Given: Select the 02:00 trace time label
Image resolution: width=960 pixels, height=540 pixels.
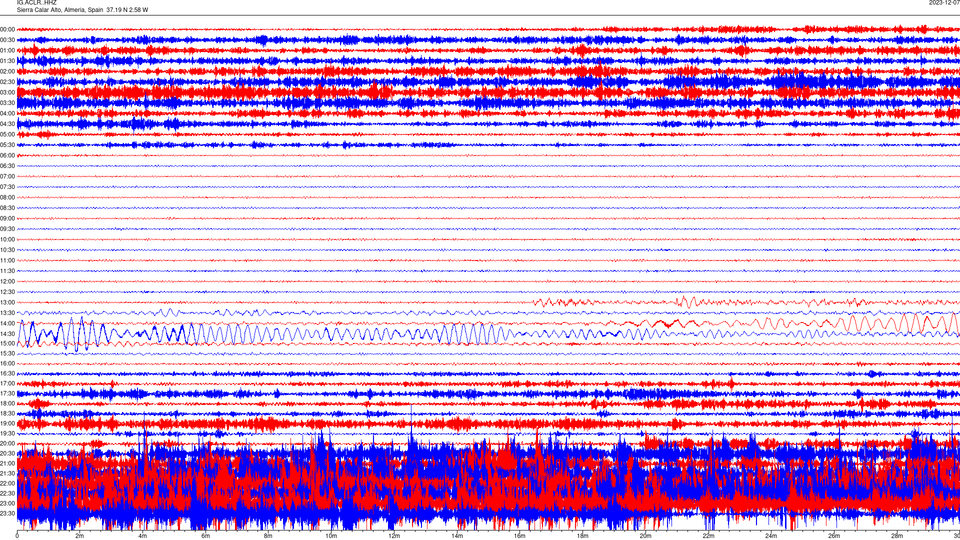Looking at the screenshot, I should coord(7,72).
